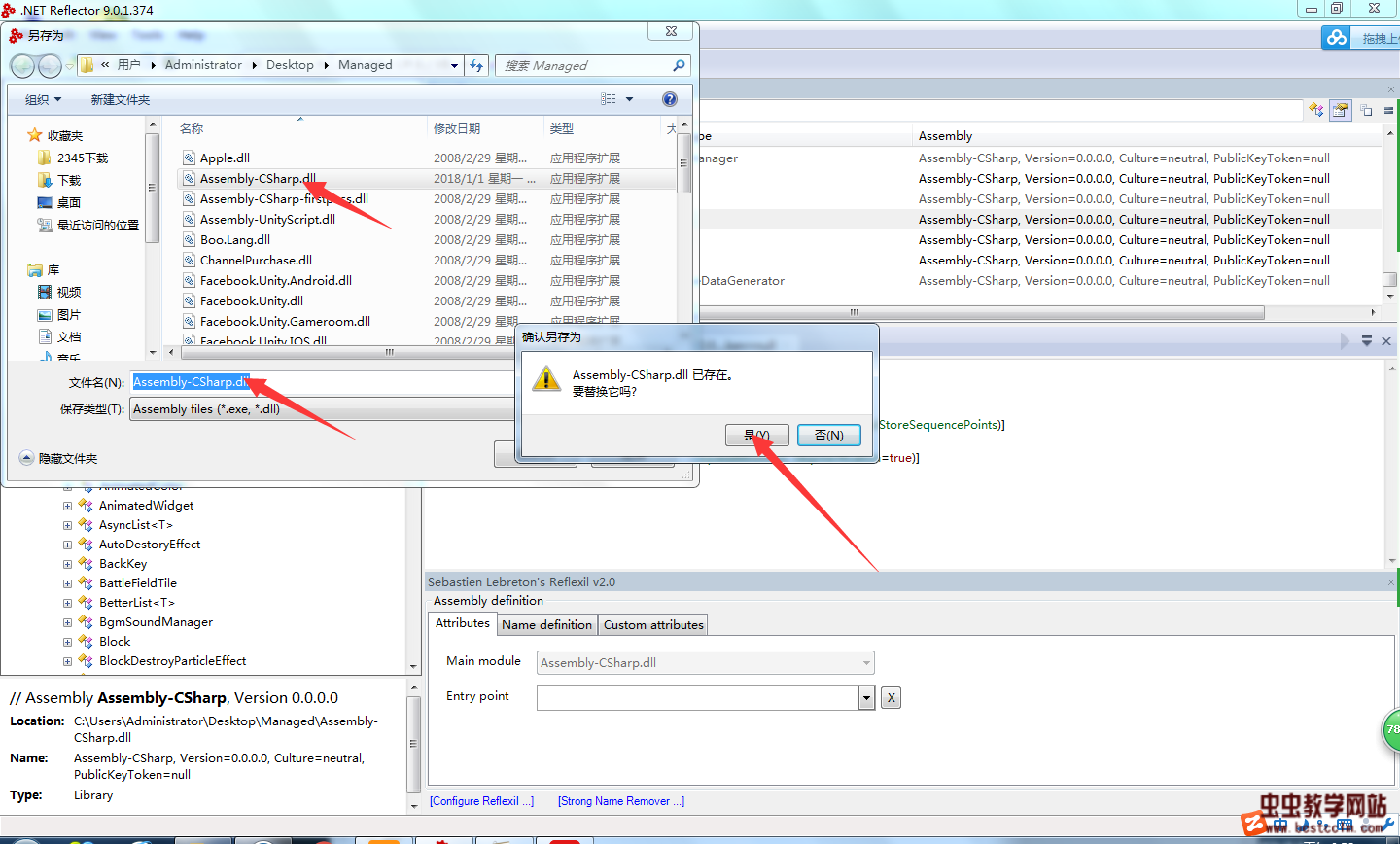Select the BattleFieldTile class
Viewport: 1400px width, 844px height.
pos(137,582)
